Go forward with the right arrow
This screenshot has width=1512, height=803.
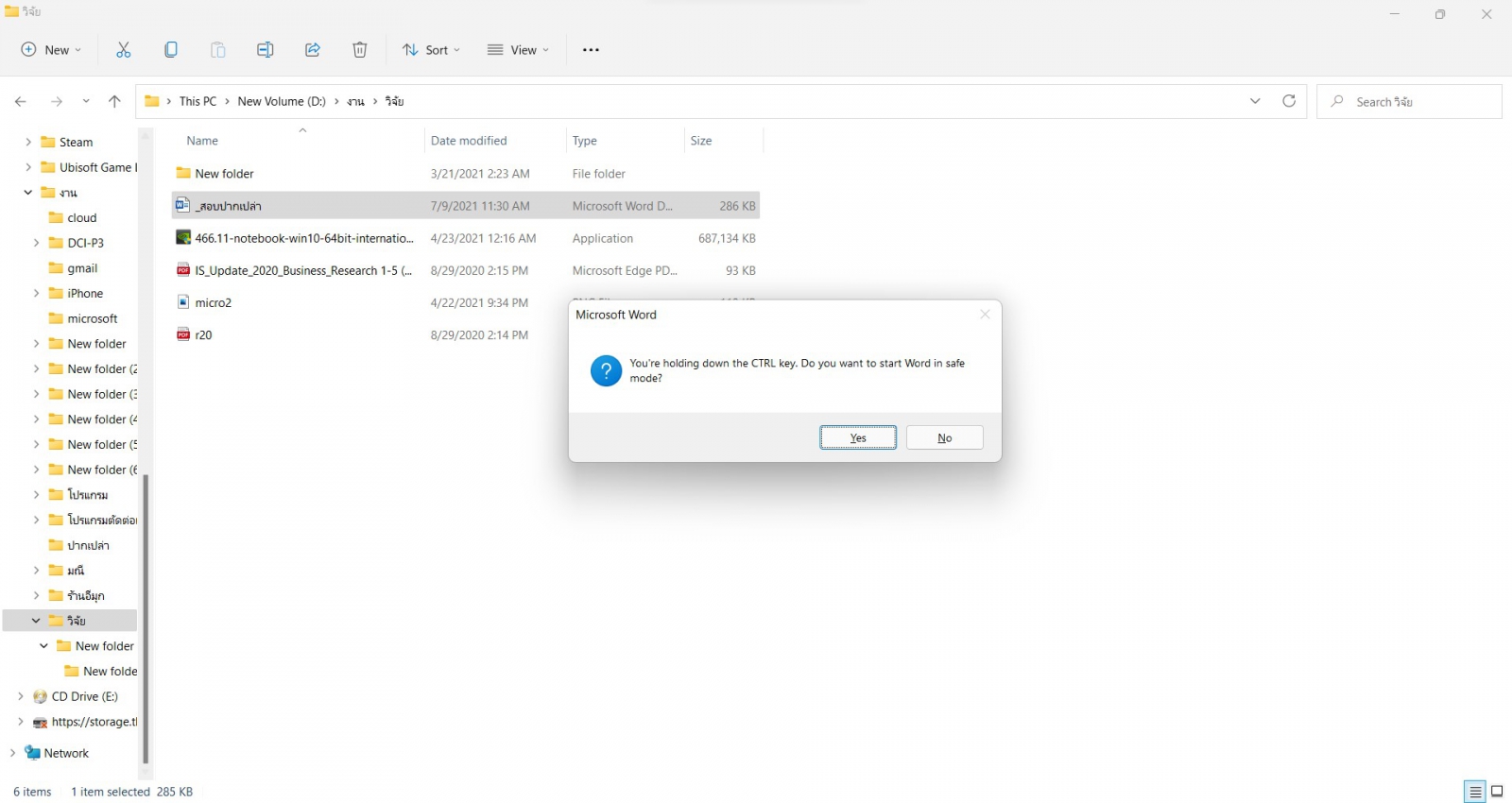pos(57,101)
